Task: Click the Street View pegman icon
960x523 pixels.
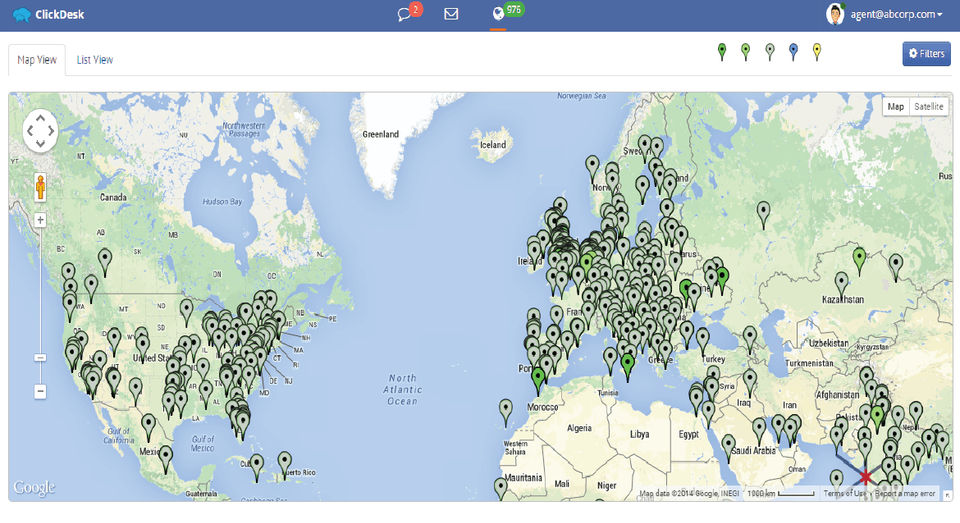Action: 40,187
